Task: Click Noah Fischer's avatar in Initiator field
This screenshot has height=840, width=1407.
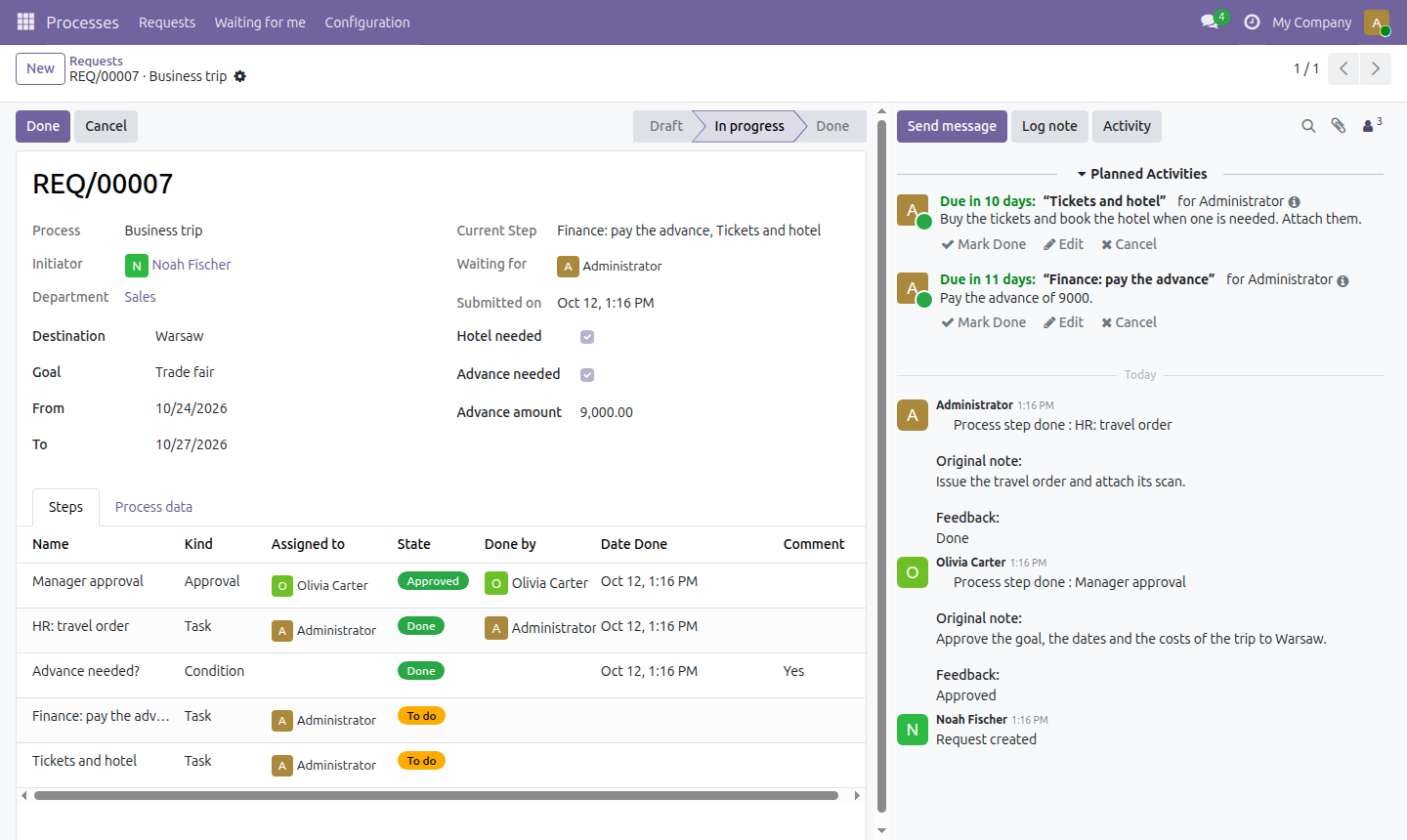Action: (x=137, y=265)
